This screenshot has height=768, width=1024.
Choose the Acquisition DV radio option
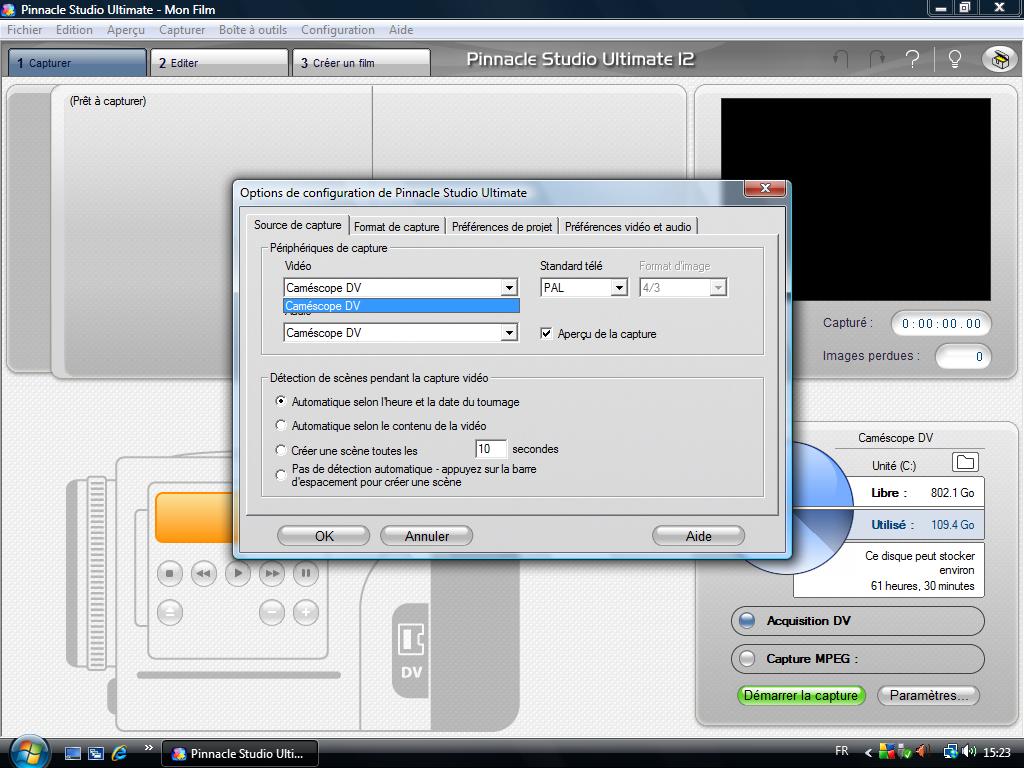[746, 621]
